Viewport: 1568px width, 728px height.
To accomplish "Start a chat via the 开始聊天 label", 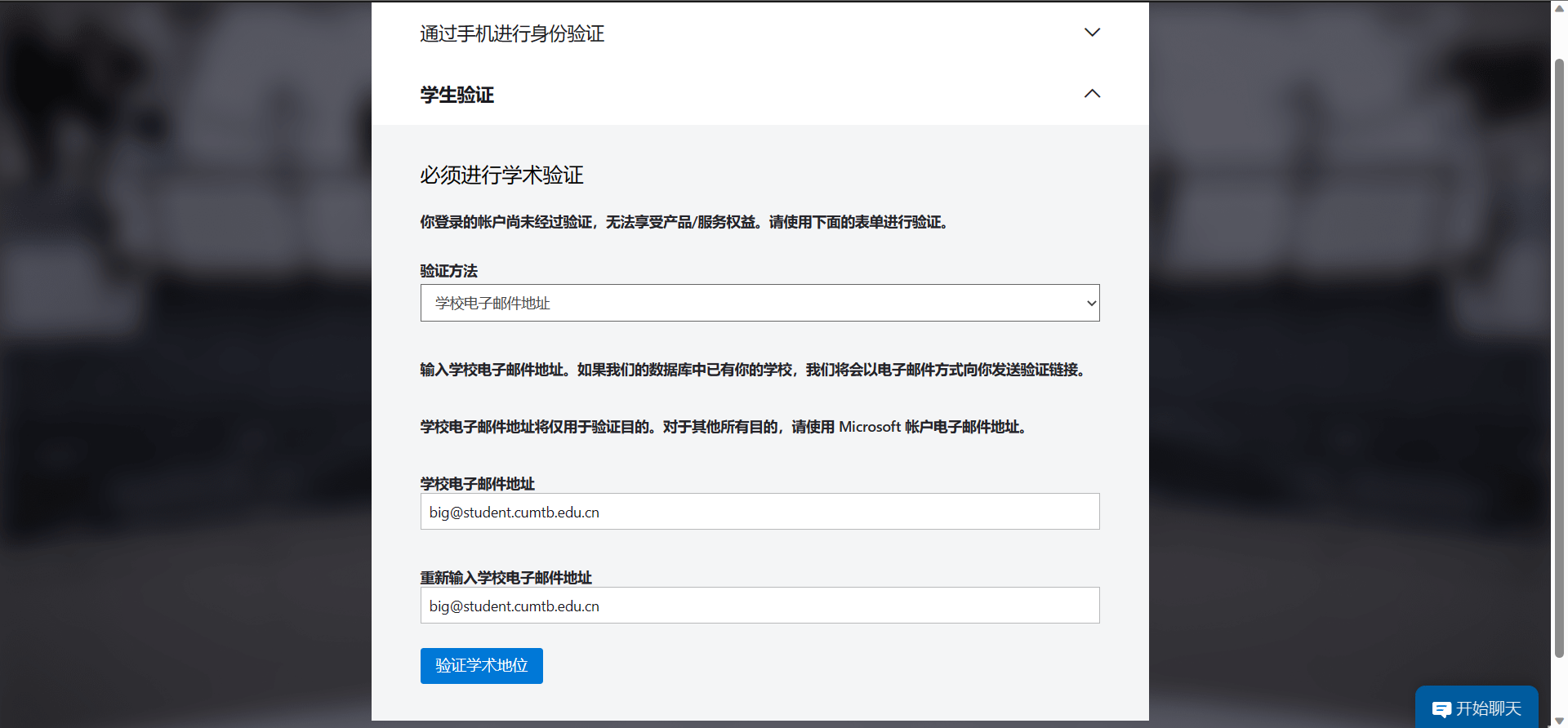I will [x=1488, y=708].
